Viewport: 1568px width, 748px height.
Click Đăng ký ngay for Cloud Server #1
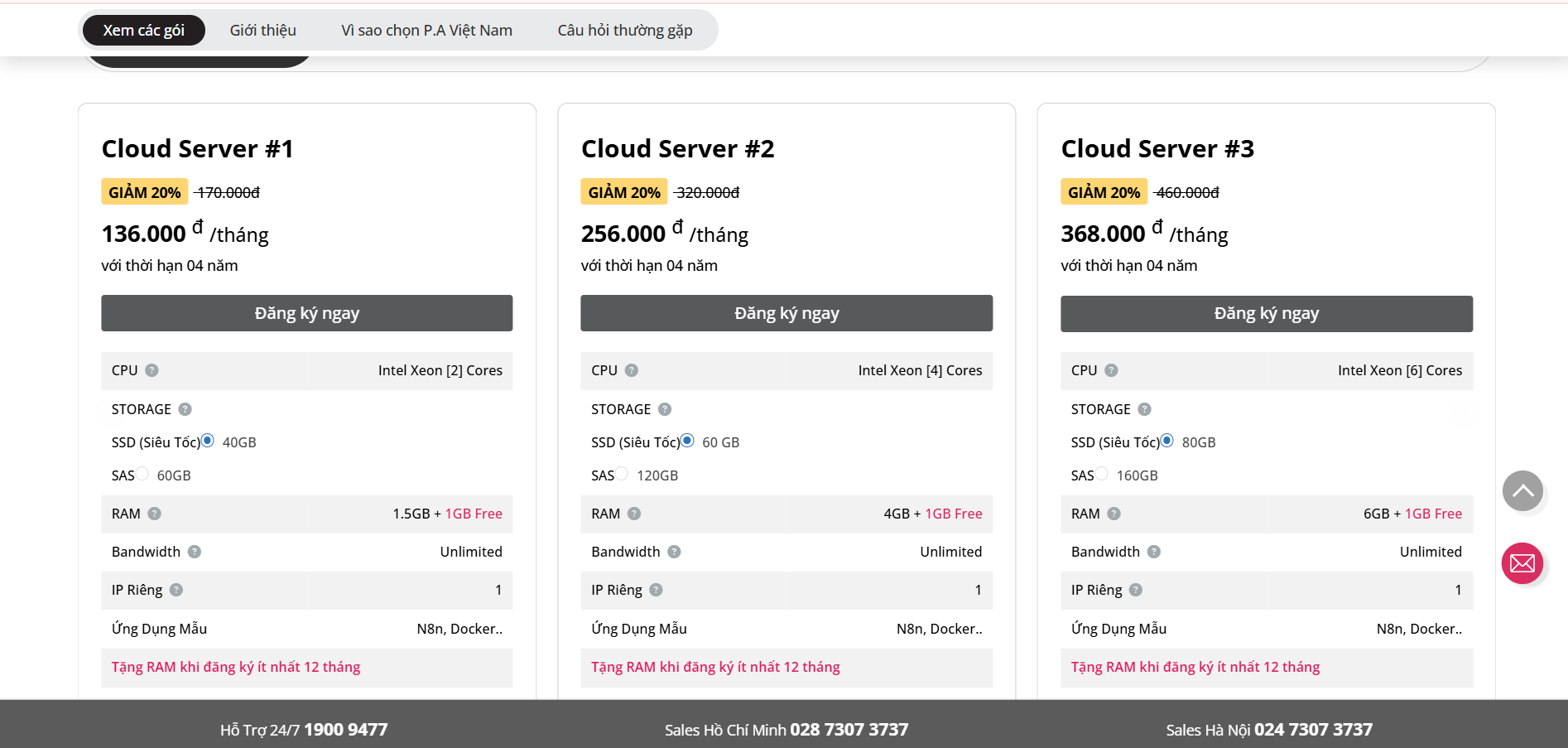(306, 313)
